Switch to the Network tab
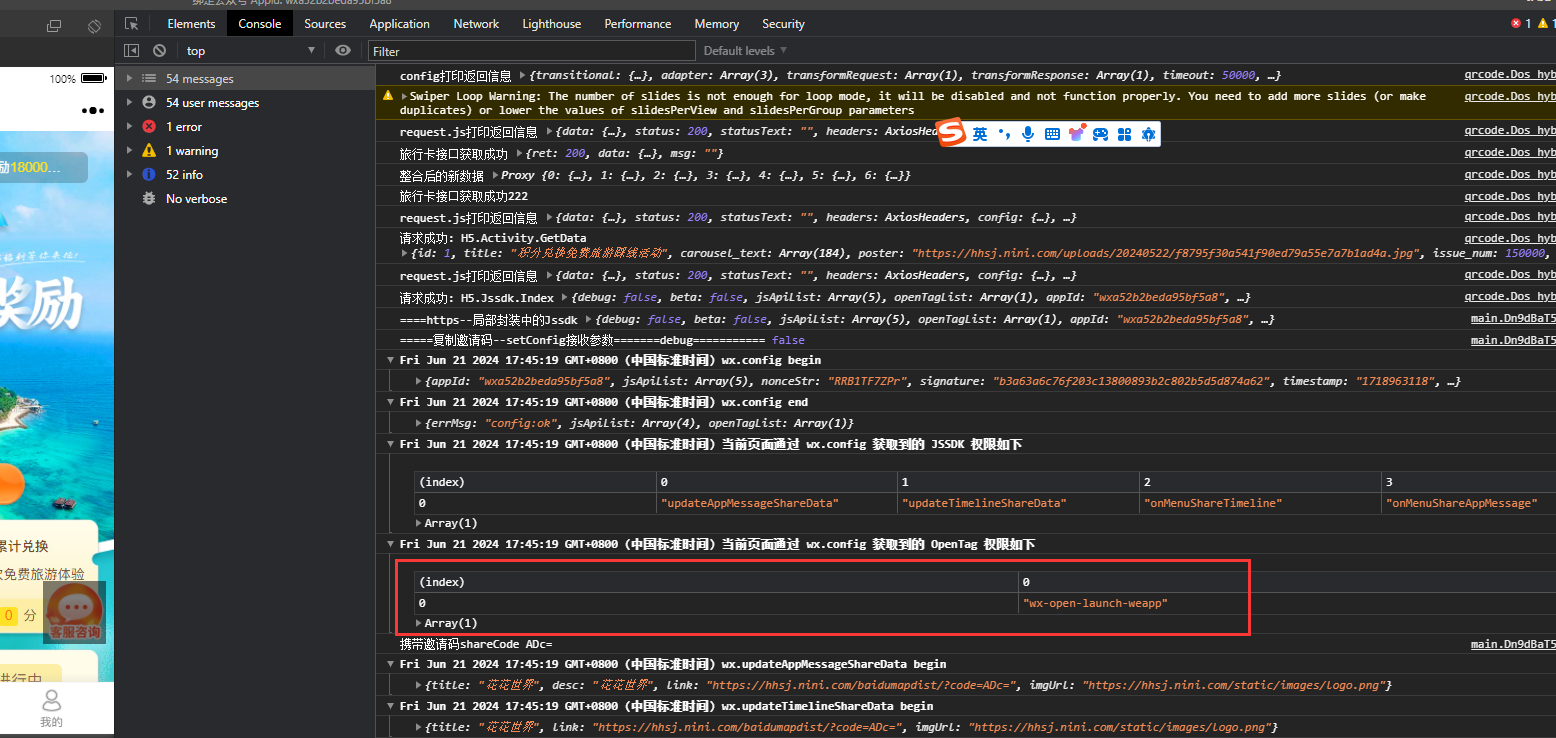 click(x=476, y=24)
